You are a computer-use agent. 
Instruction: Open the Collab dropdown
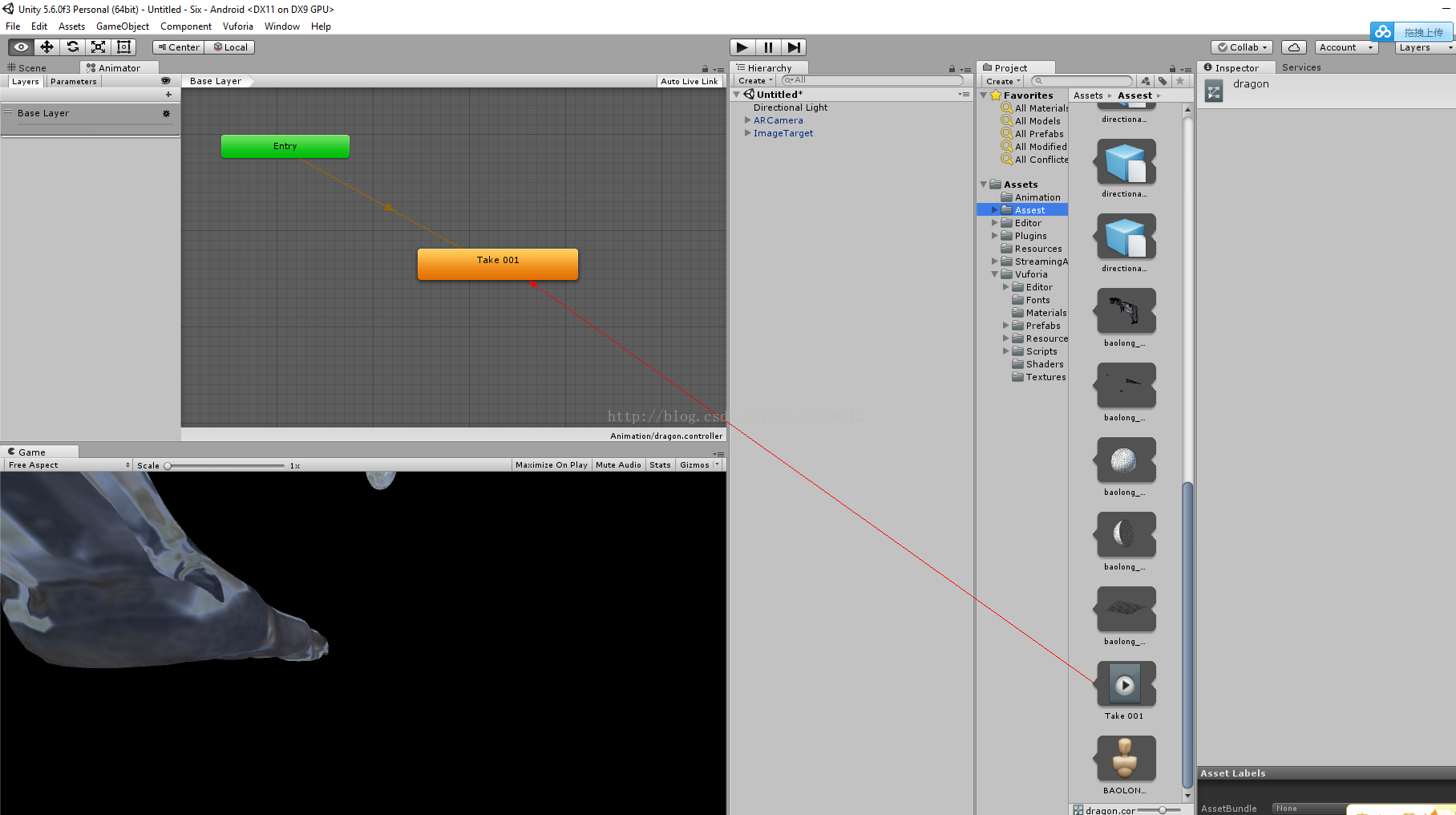(1243, 47)
